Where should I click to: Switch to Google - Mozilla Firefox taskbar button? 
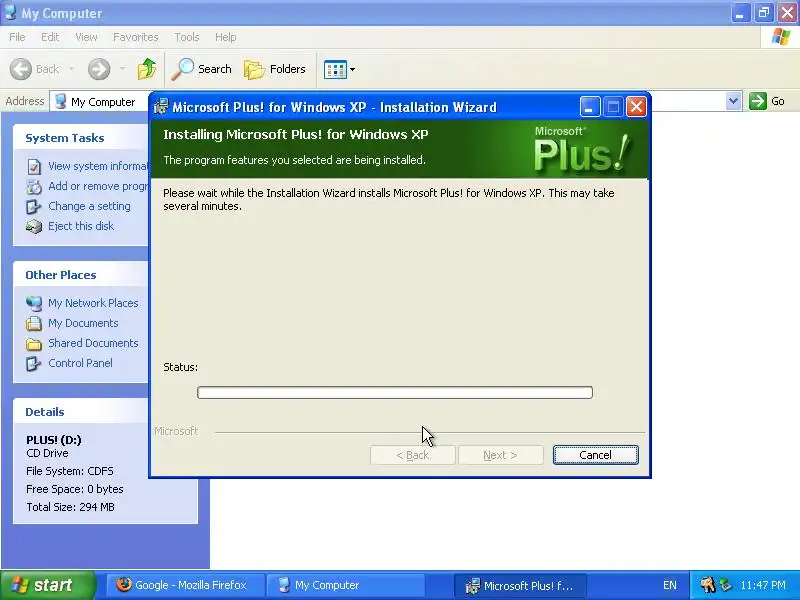[186, 585]
